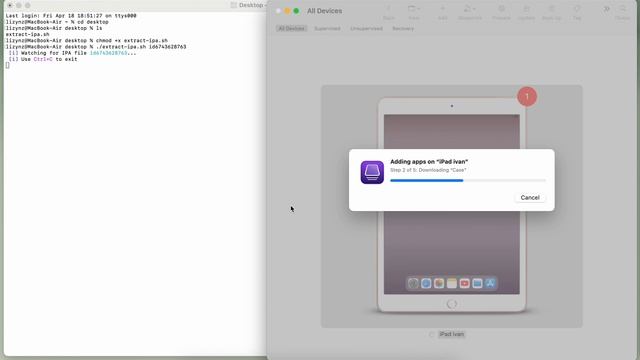The width and height of the screenshot is (640, 360).
Task: Click the "All Devices" window title
Action: click(x=324, y=11)
